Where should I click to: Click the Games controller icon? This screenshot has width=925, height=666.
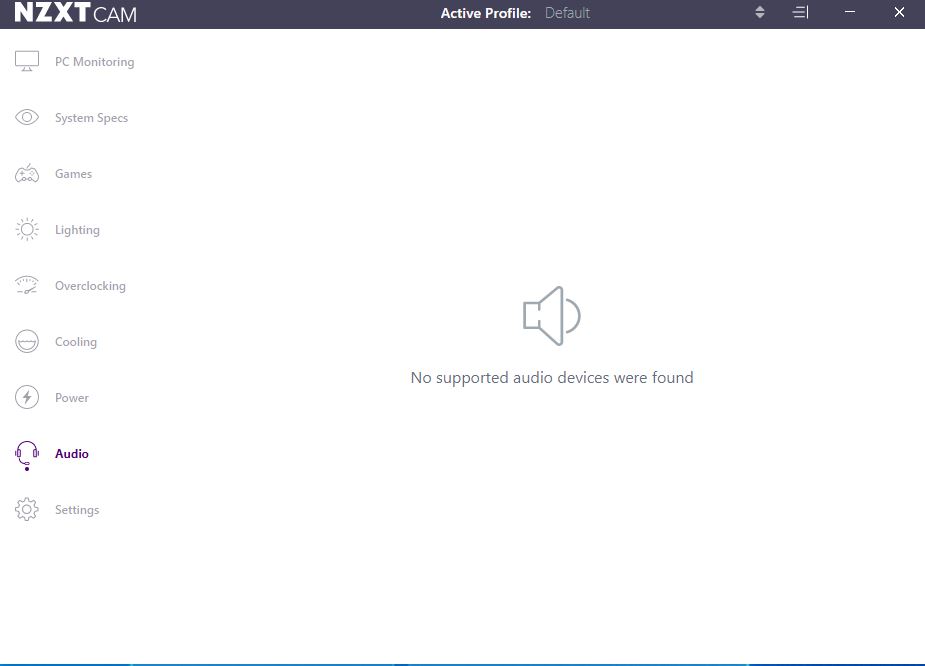[27, 173]
